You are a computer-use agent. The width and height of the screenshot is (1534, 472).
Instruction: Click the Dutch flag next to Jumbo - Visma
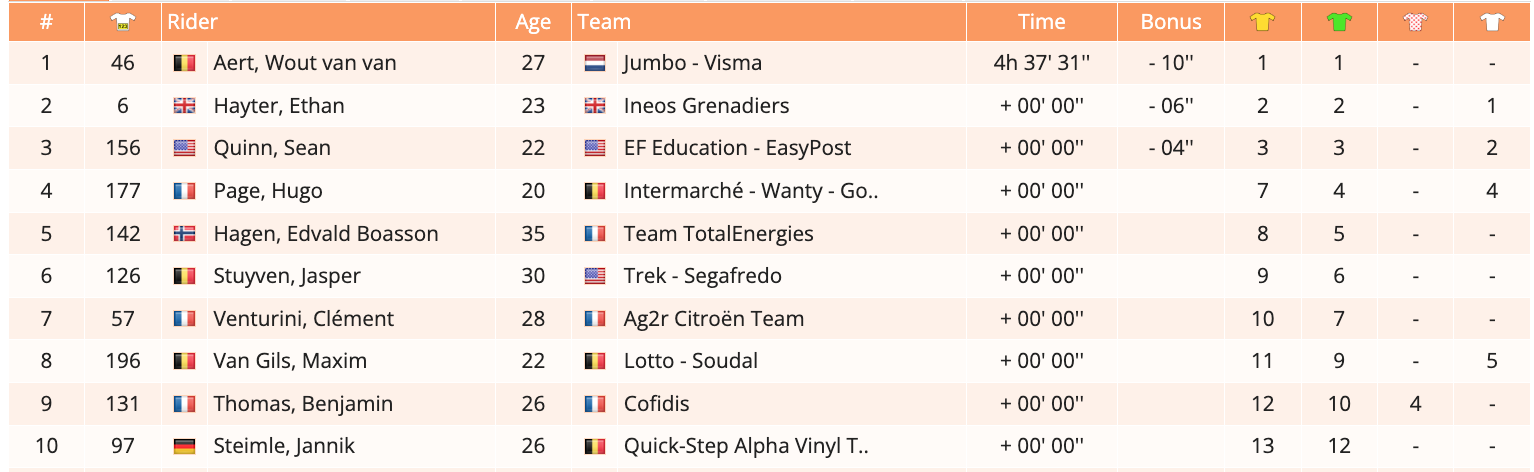(x=595, y=63)
